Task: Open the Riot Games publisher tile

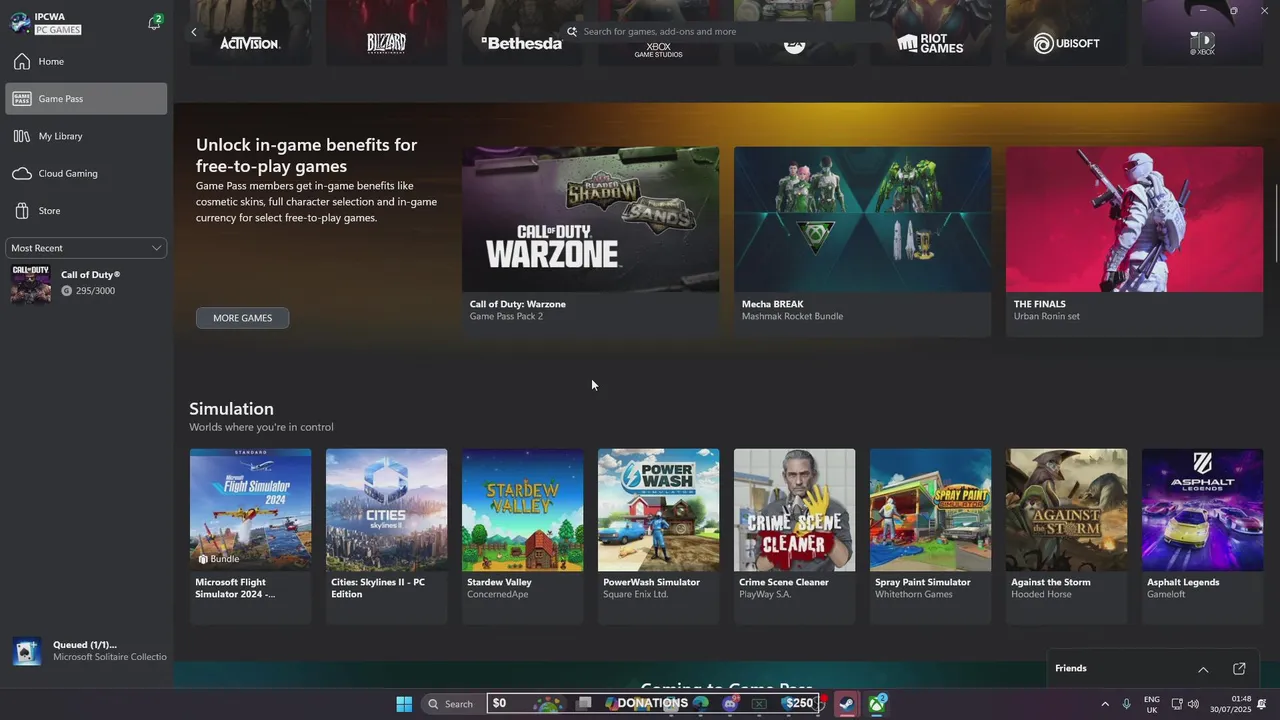Action: click(930, 33)
